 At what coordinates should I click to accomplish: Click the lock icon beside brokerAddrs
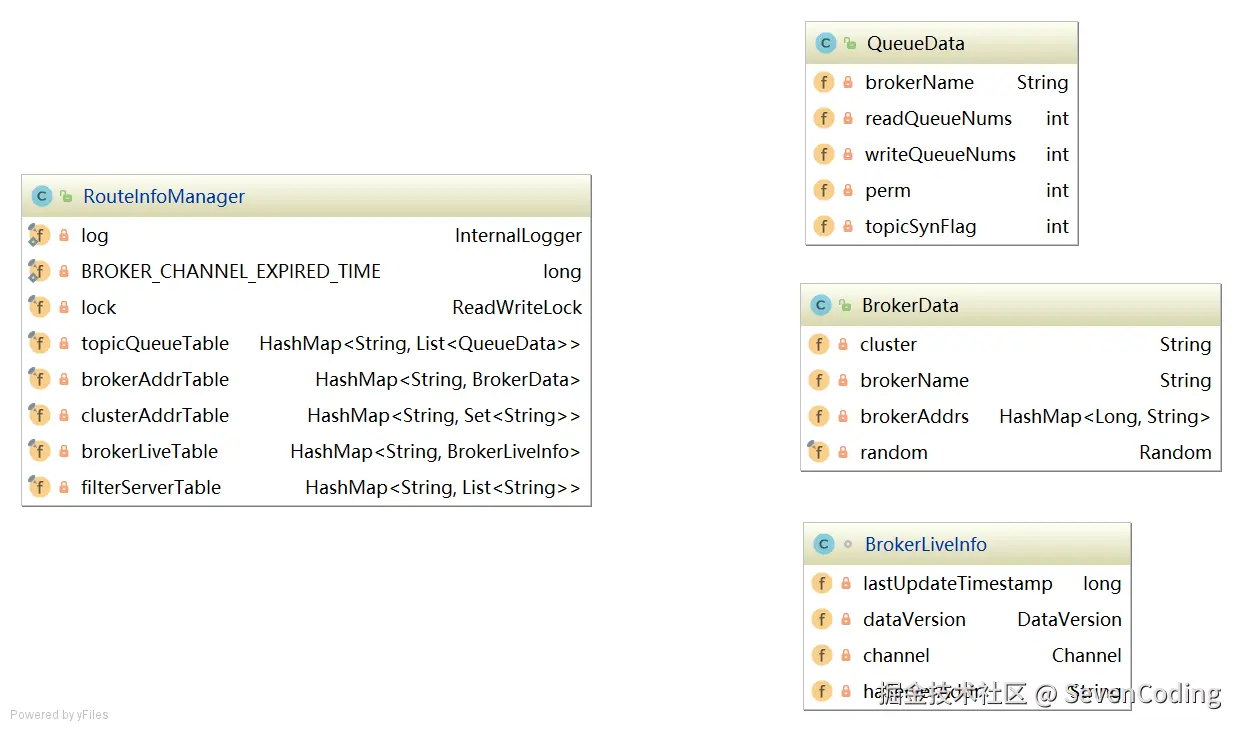[x=843, y=416]
